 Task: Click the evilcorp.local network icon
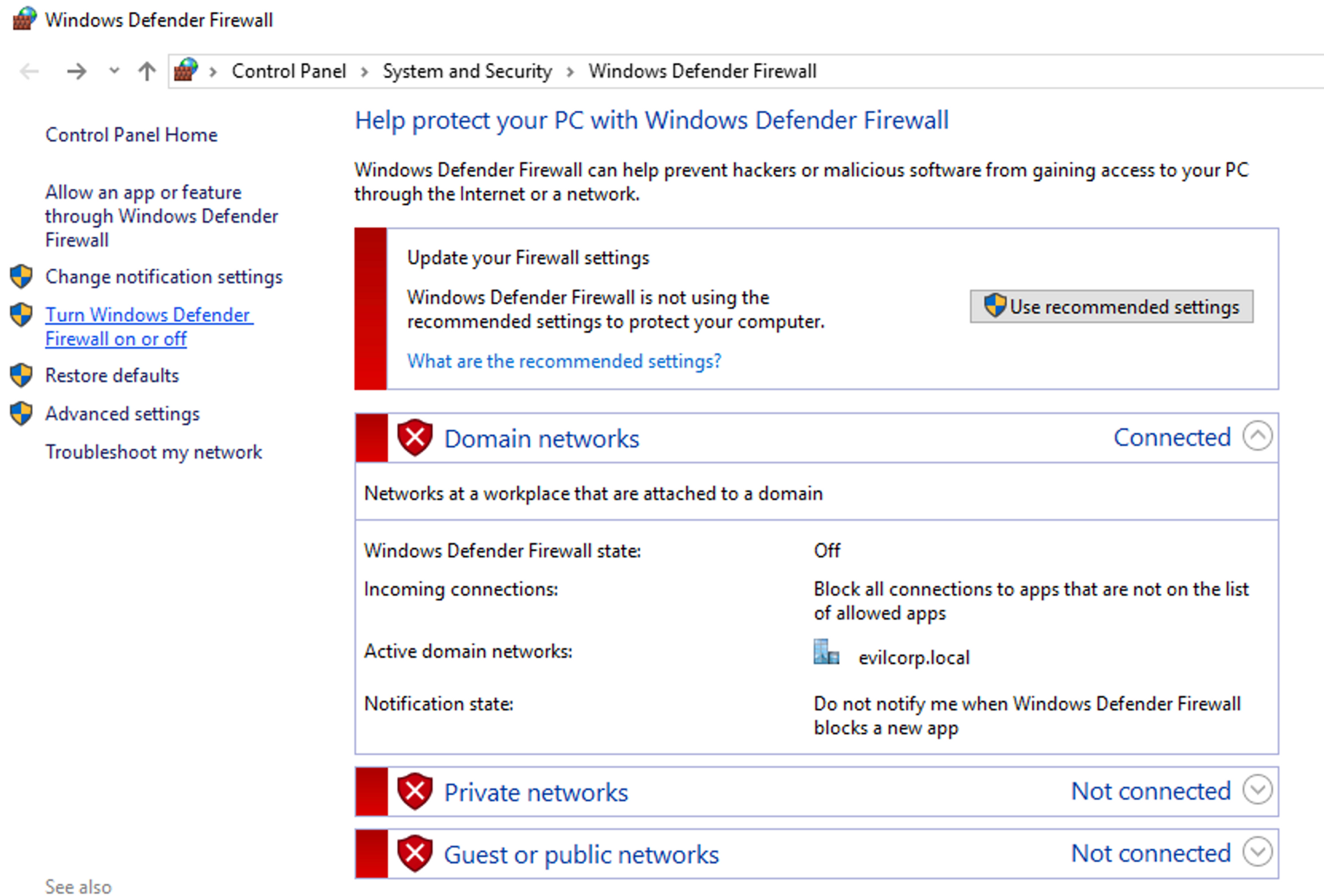point(825,652)
